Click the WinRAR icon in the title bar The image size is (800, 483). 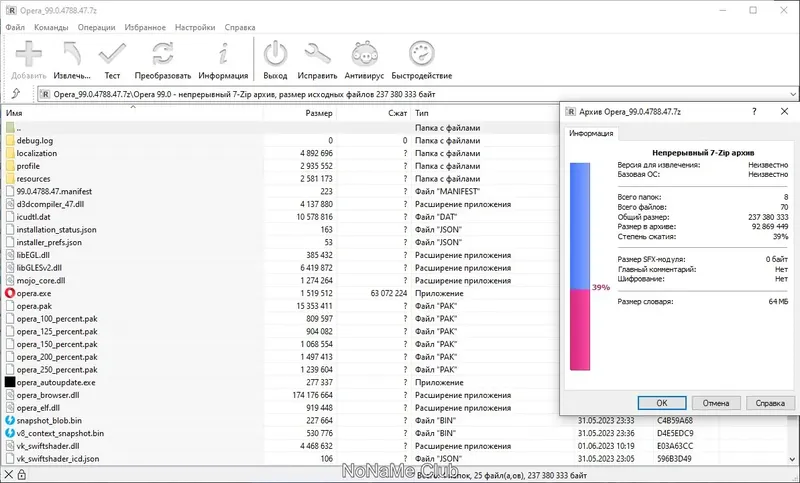(10, 10)
